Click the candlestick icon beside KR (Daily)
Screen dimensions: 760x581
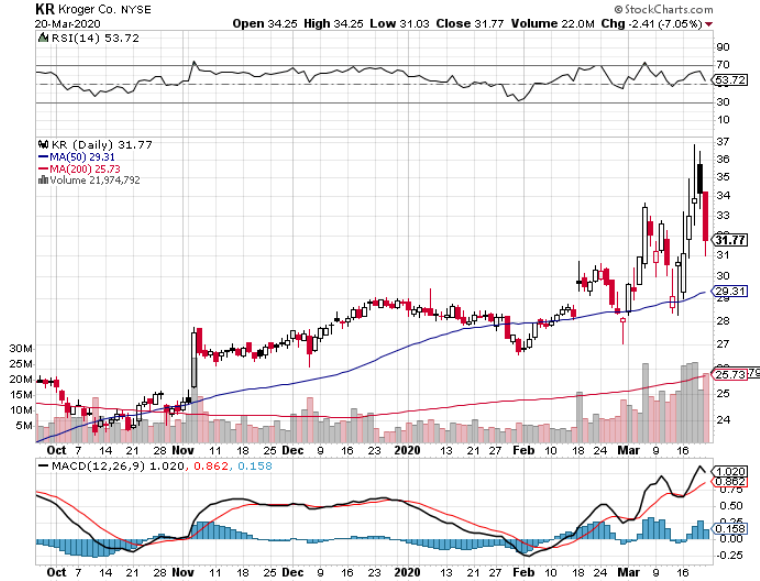pyautogui.click(x=44, y=144)
